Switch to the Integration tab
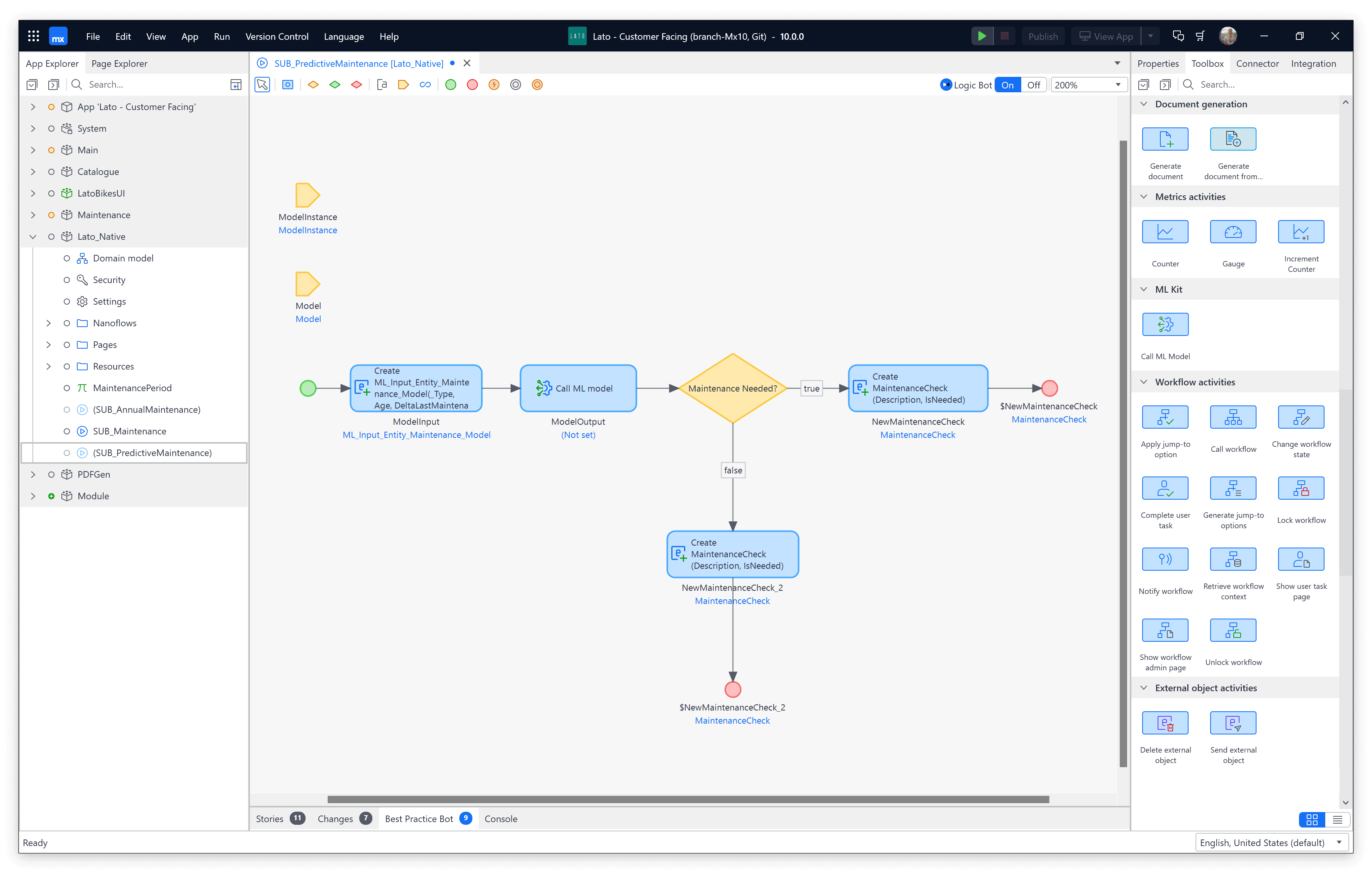Image resolution: width=1372 pixels, height=875 pixels. point(1314,63)
